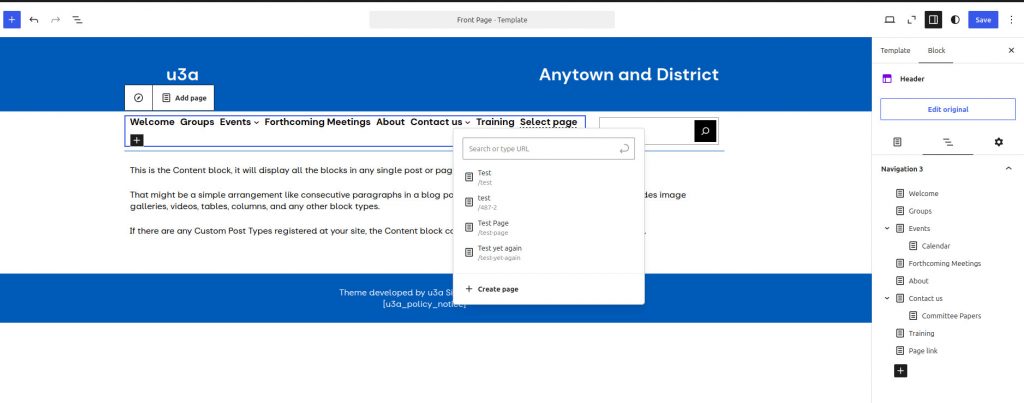
Task: Choose the Test page with /test URL
Action: (x=549, y=177)
